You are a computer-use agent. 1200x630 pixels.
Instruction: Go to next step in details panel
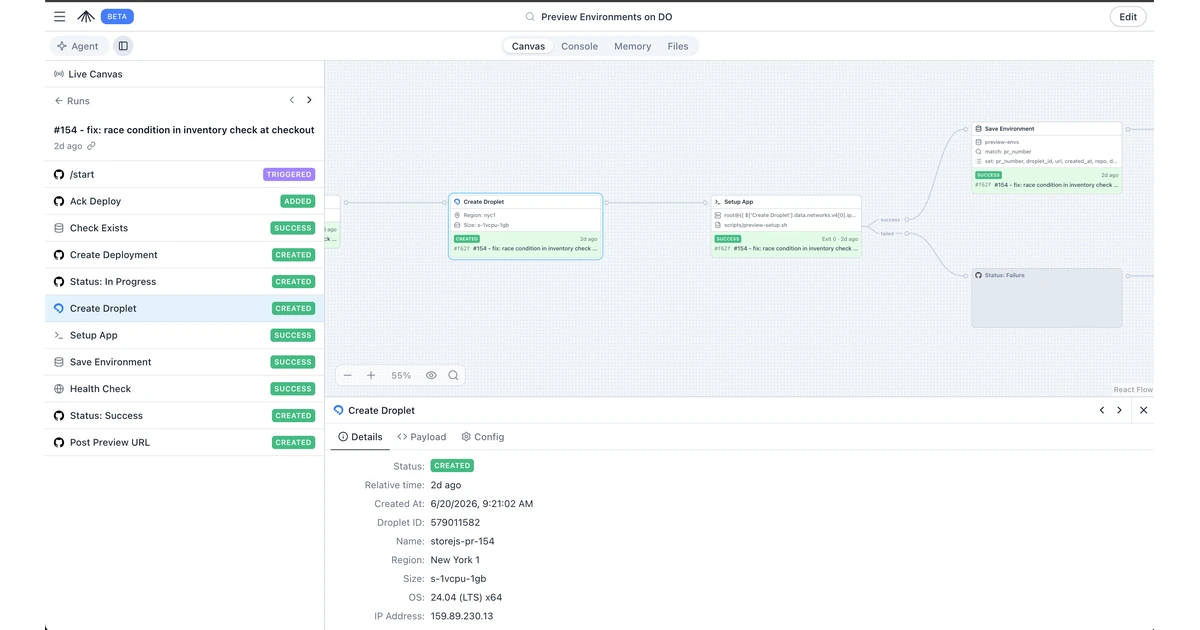coord(1119,410)
